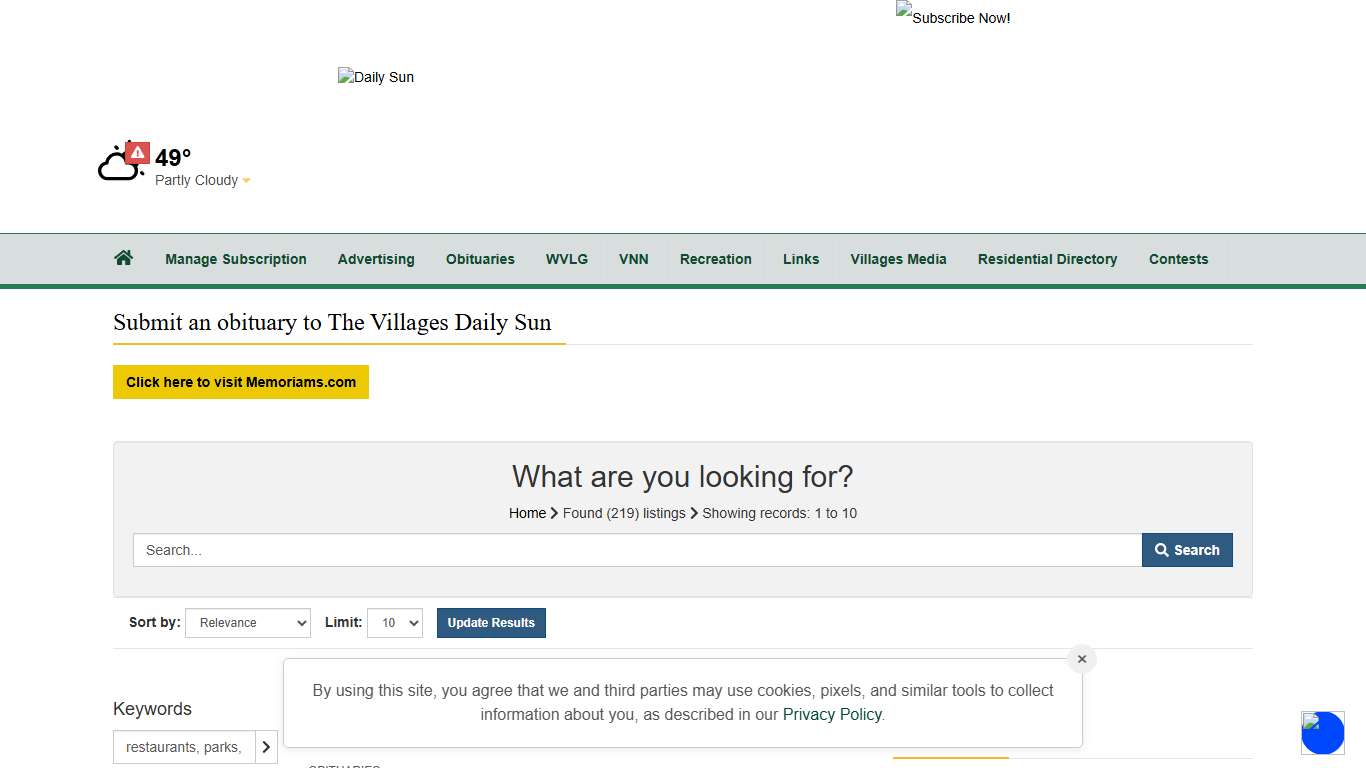1366x768 pixels.
Task: Open the Privacy Policy link
Action: click(832, 714)
